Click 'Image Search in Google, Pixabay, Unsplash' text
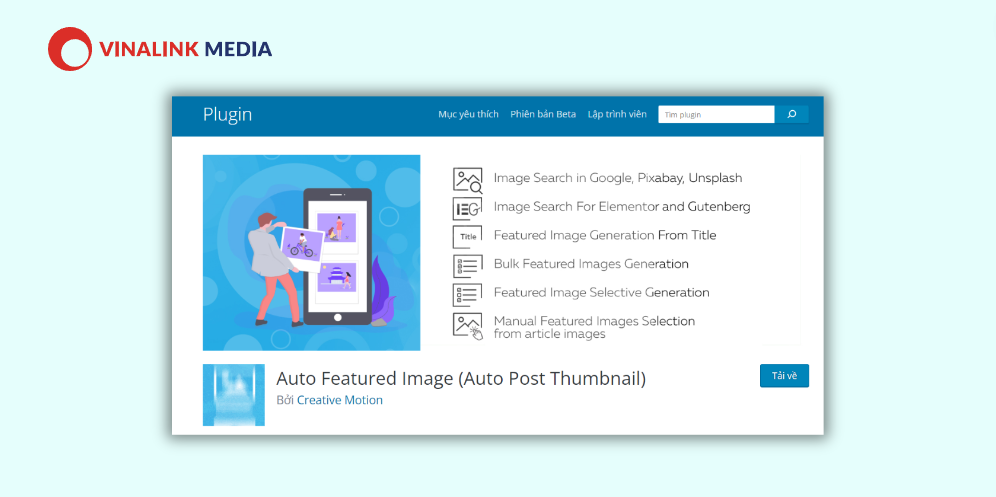The image size is (996, 497). [x=617, y=179]
